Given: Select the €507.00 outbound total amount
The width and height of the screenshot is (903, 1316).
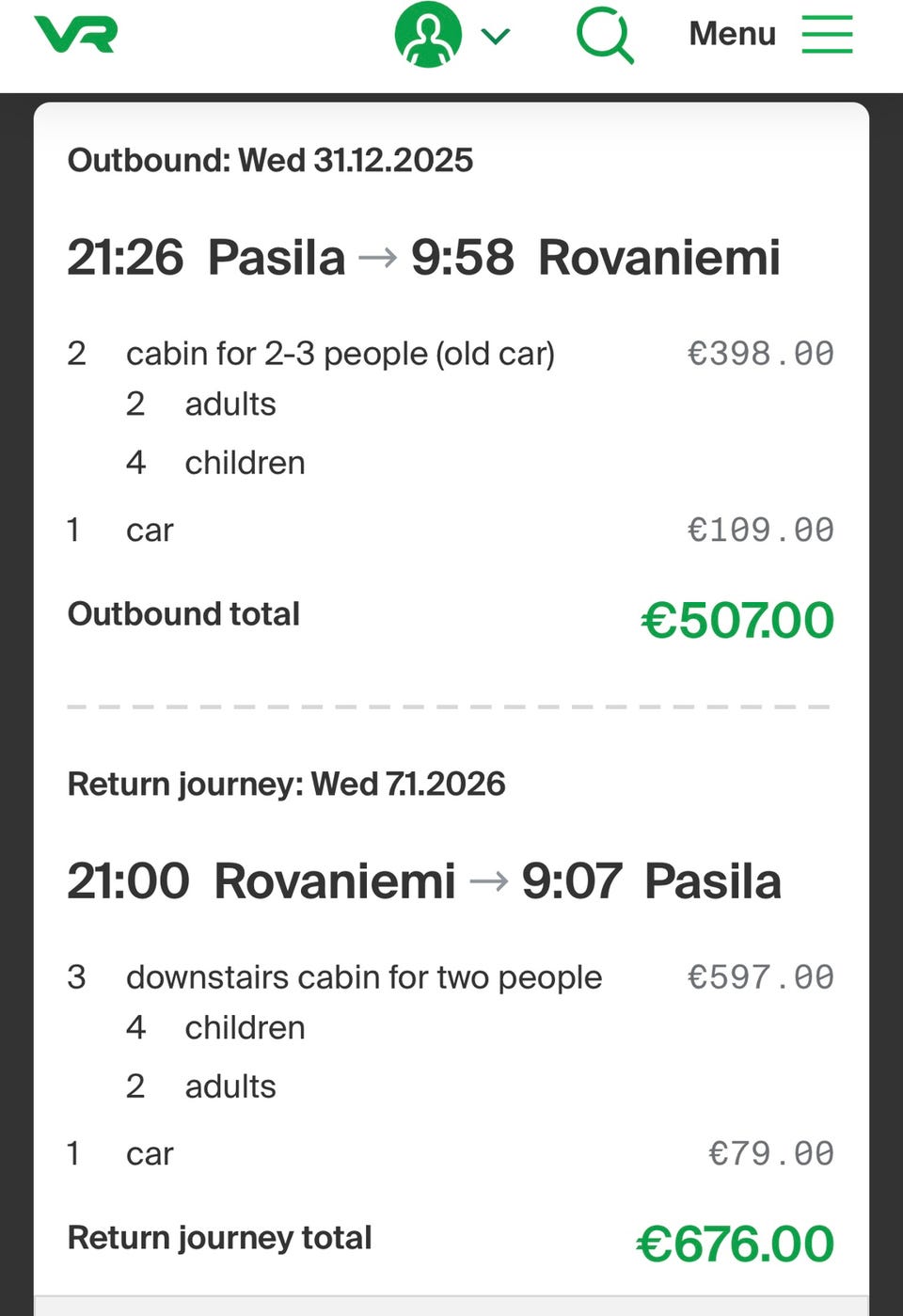Looking at the screenshot, I should (737, 620).
